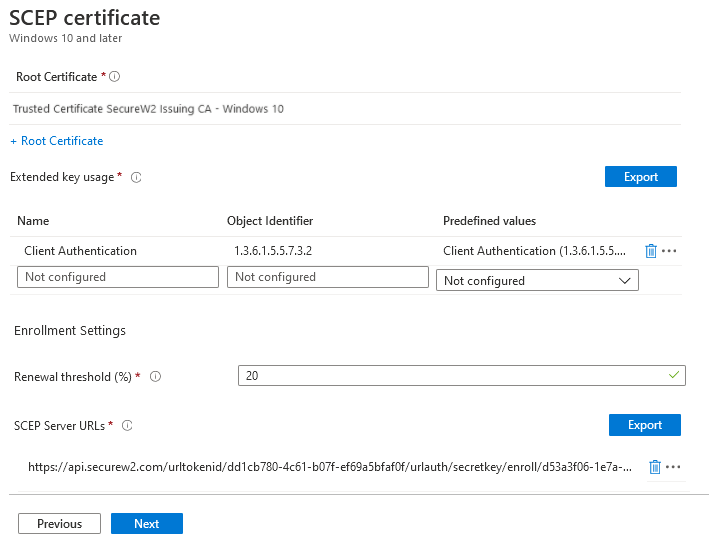Image resolution: width=711 pixels, height=540 pixels.
Task: Click the Renewal threshold value field
Action: [x=461, y=376]
